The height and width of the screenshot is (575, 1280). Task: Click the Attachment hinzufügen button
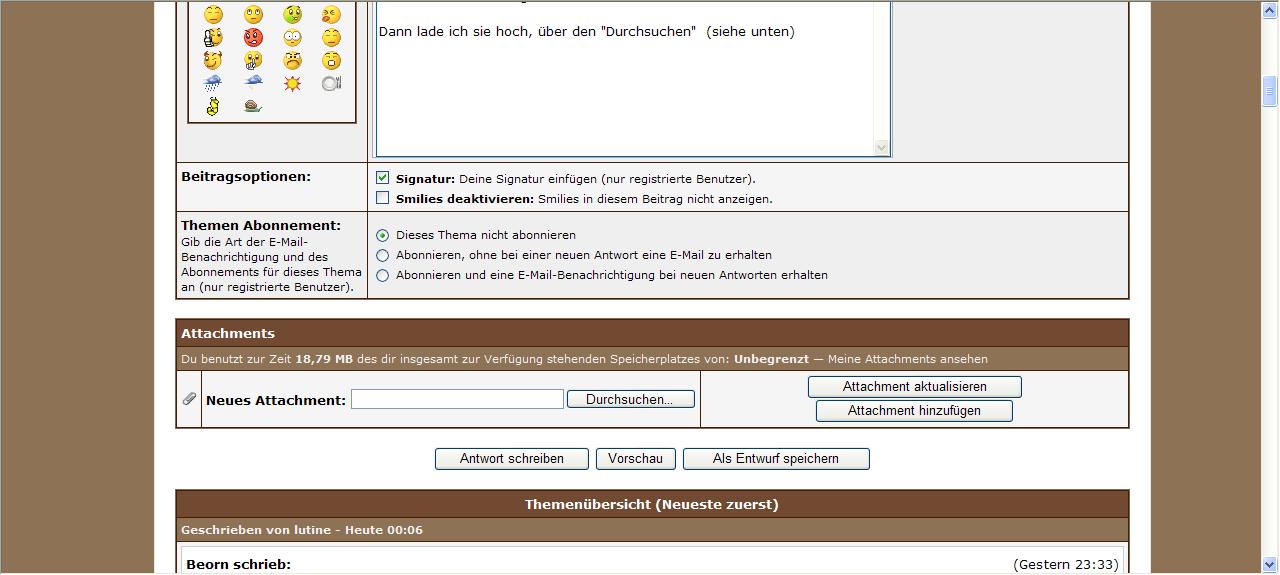coord(914,411)
